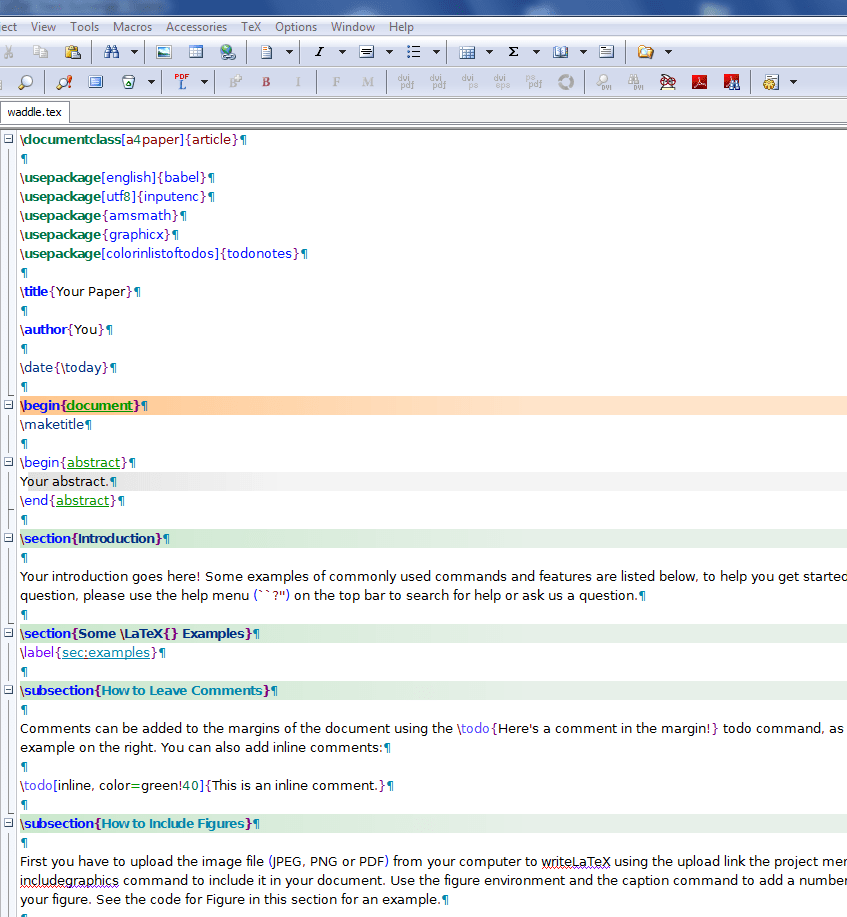847x917 pixels.
Task: Click the sec:examples label reference
Action: pos(108,653)
